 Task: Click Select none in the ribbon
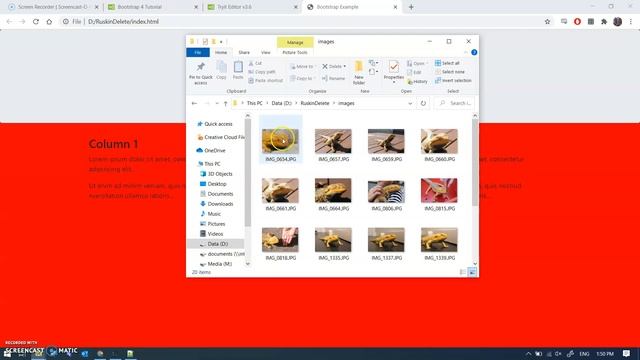pyautogui.click(x=449, y=71)
